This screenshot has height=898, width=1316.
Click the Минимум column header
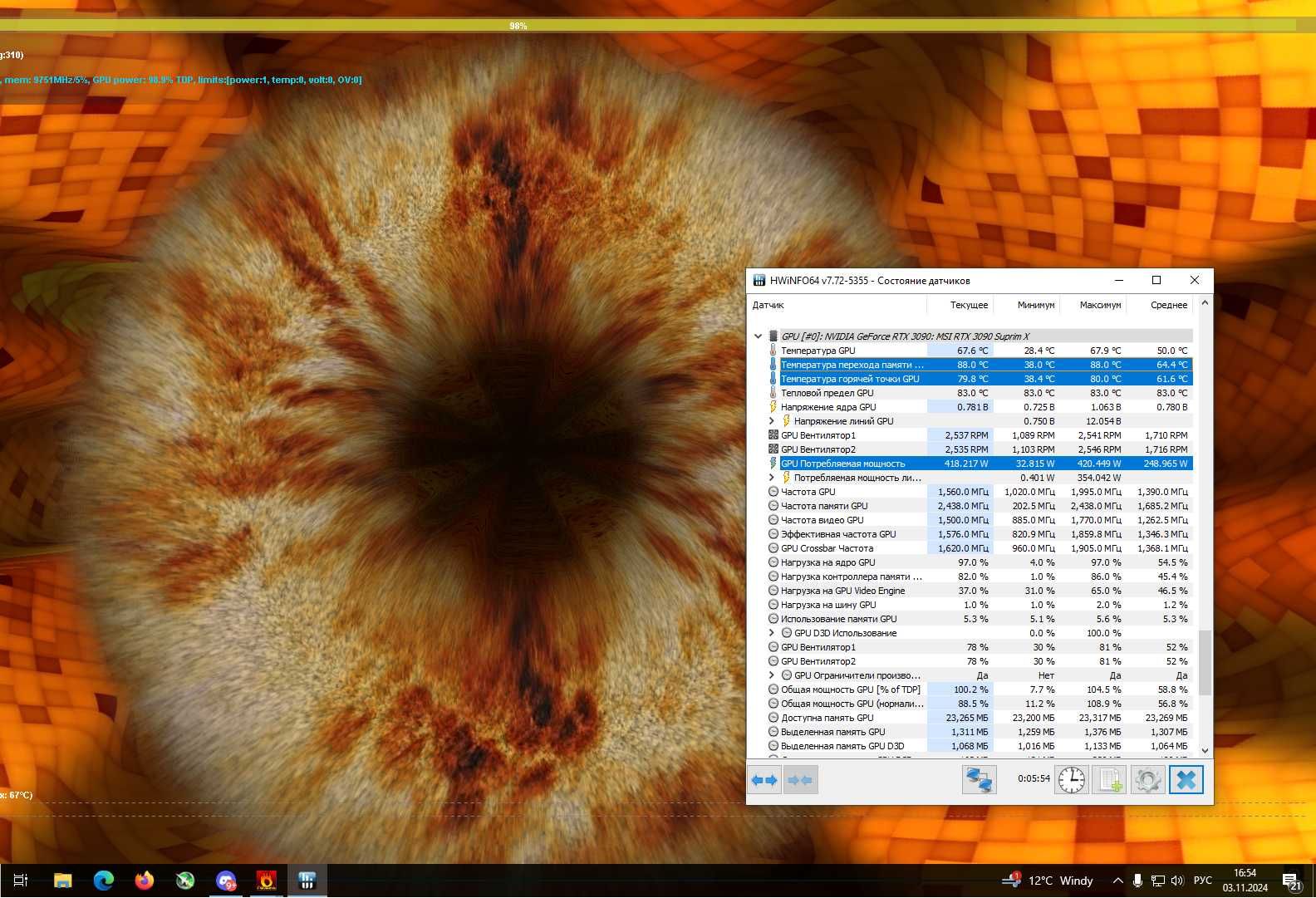pyautogui.click(x=1027, y=305)
